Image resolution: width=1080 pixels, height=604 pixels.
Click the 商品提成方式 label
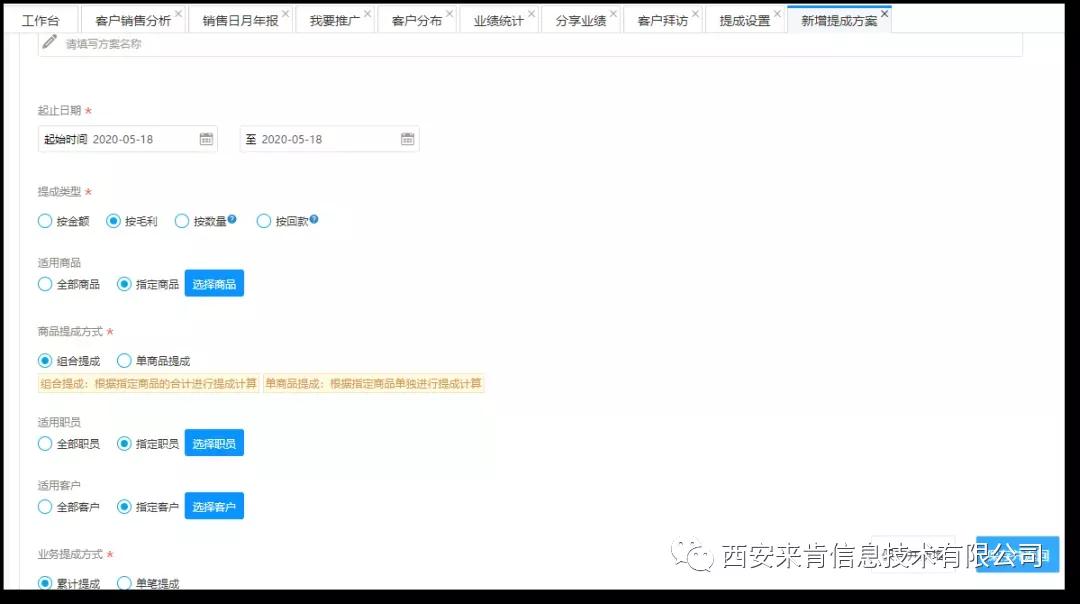70,331
